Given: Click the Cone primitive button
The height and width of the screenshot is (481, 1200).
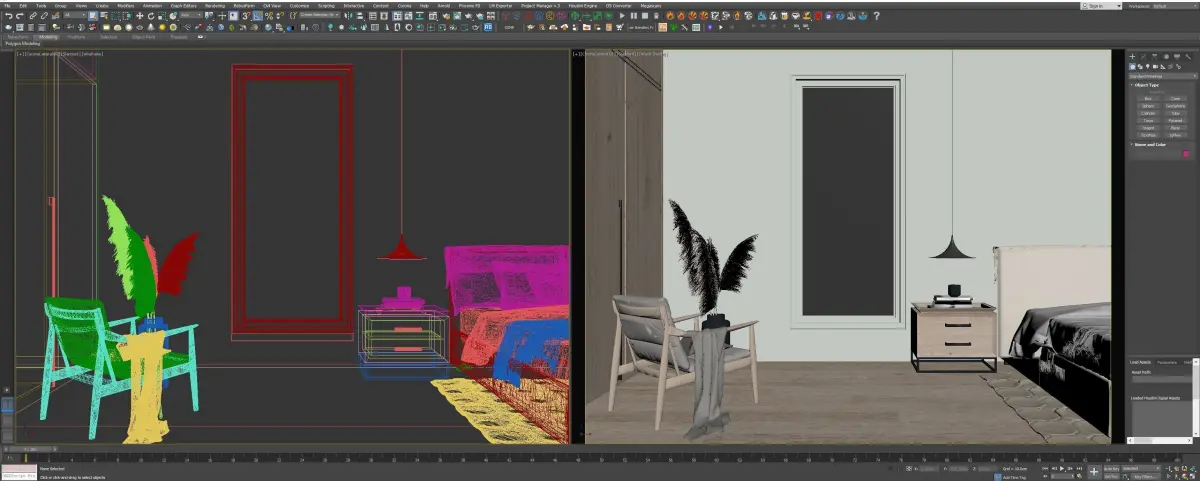Looking at the screenshot, I should (x=1175, y=98).
